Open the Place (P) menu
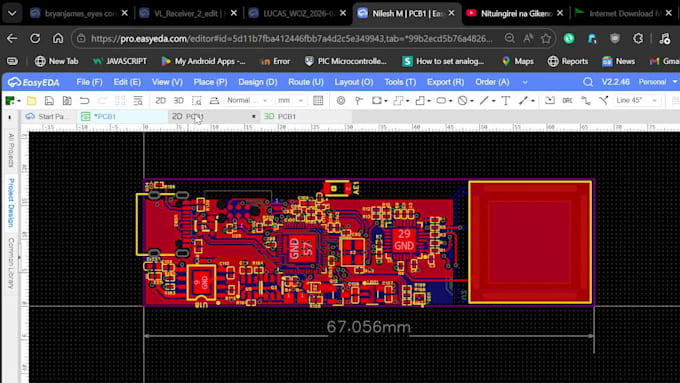 pyautogui.click(x=210, y=82)
